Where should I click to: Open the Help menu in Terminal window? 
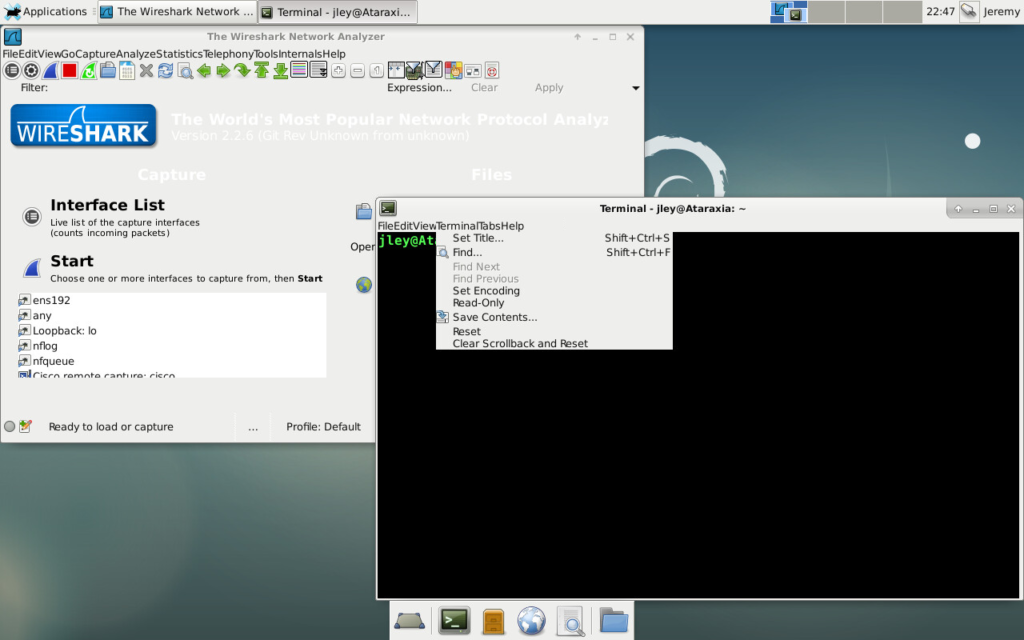tap(512, 226)
